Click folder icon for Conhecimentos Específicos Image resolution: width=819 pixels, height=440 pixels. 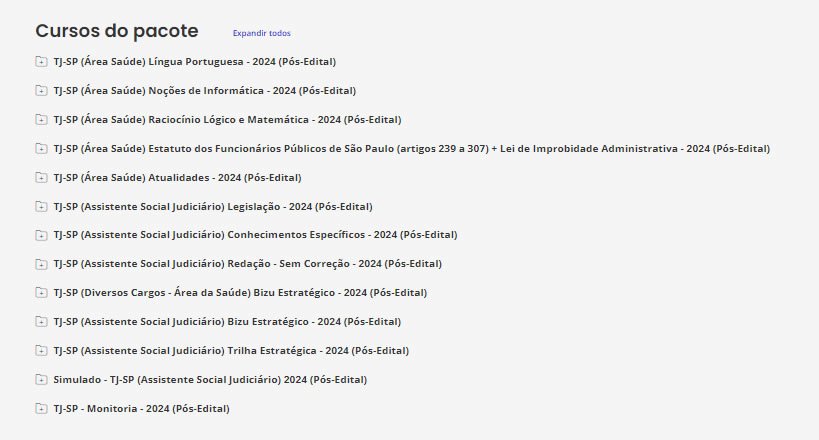pos(41,235)
